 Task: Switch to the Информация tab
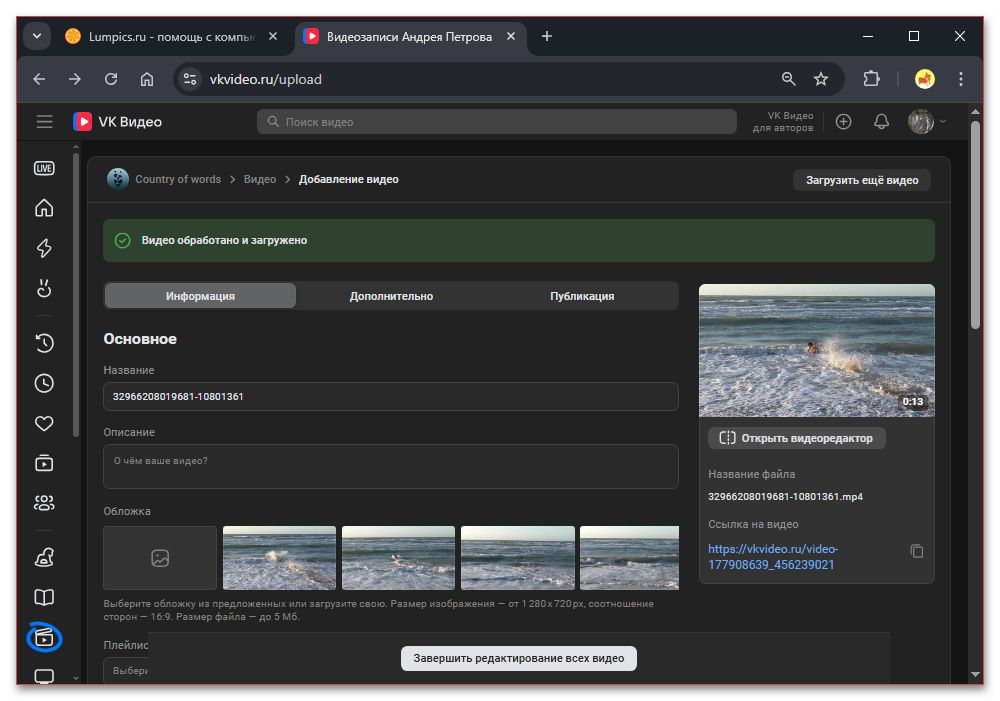(200, 296)
